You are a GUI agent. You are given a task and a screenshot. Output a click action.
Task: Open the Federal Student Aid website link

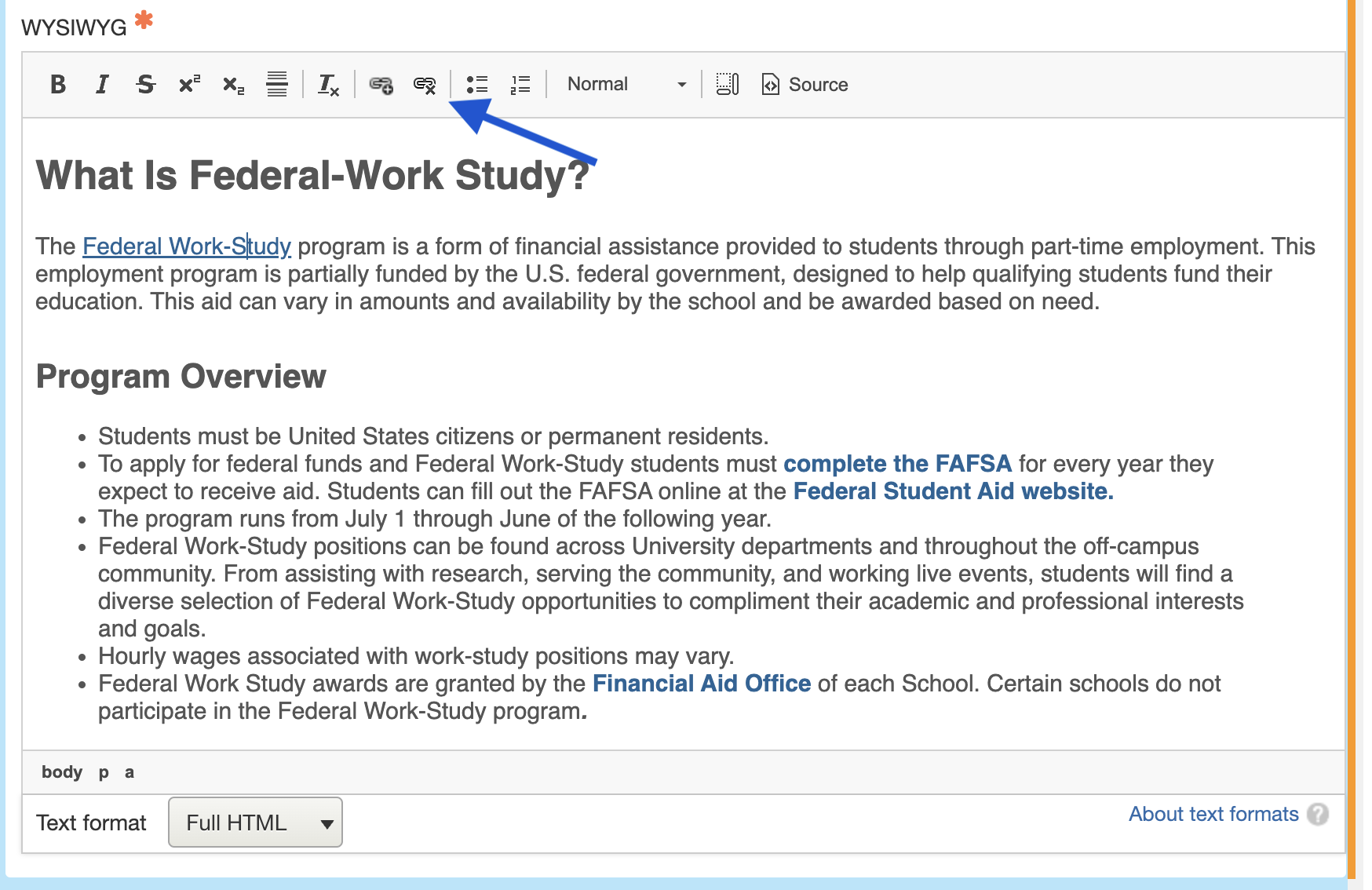click(953, 491)
